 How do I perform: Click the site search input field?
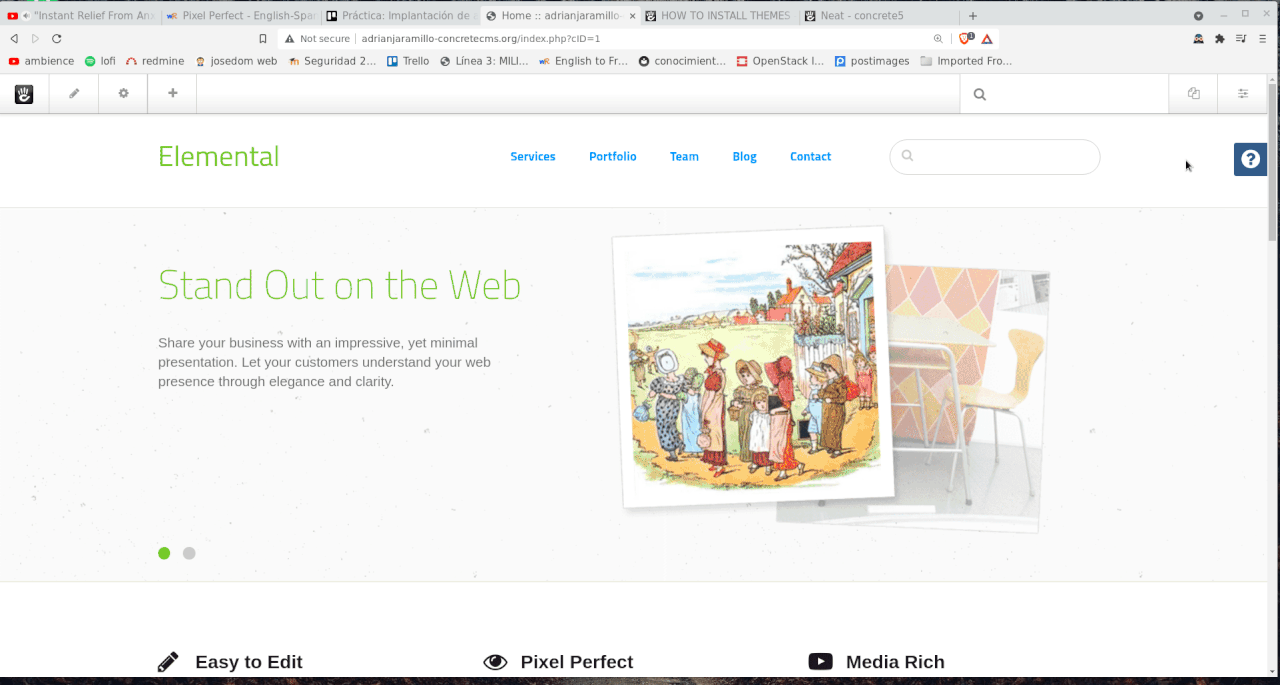[995, 157]
